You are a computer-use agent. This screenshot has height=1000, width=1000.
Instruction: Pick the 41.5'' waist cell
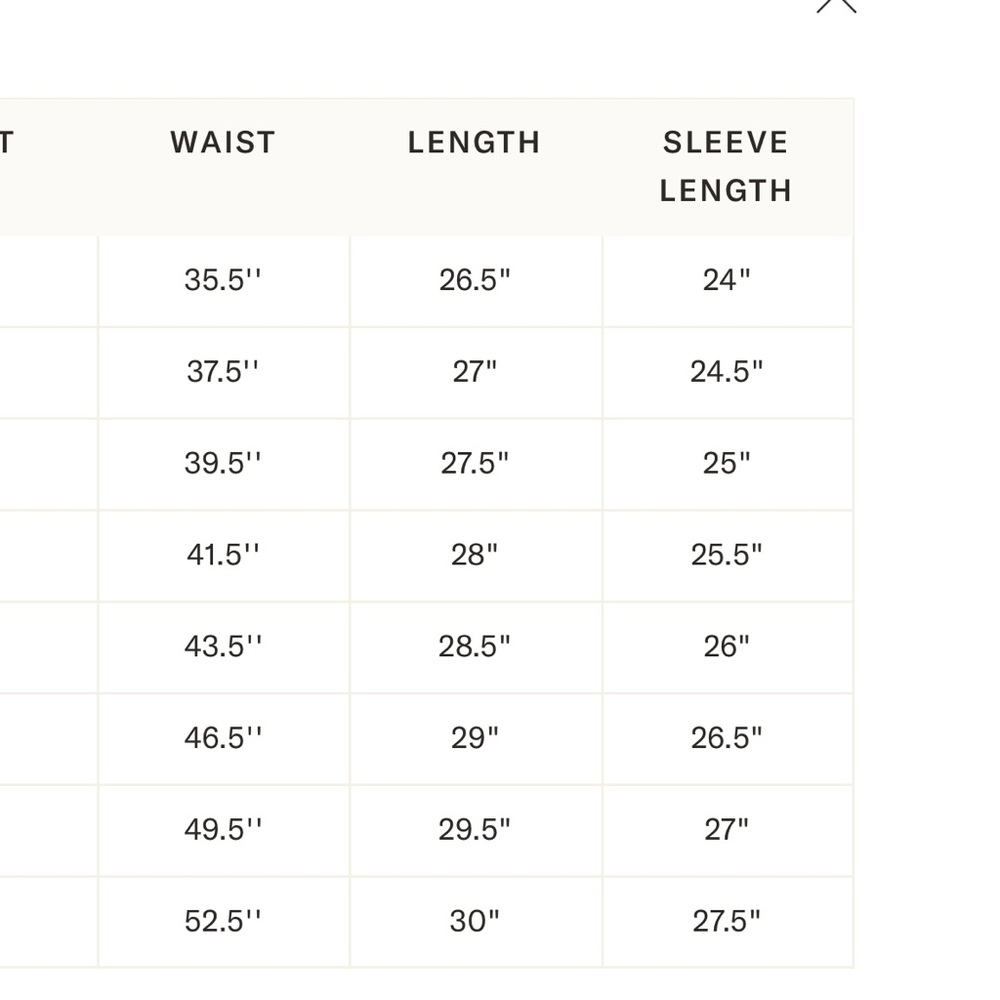click(x=223, y=555)
